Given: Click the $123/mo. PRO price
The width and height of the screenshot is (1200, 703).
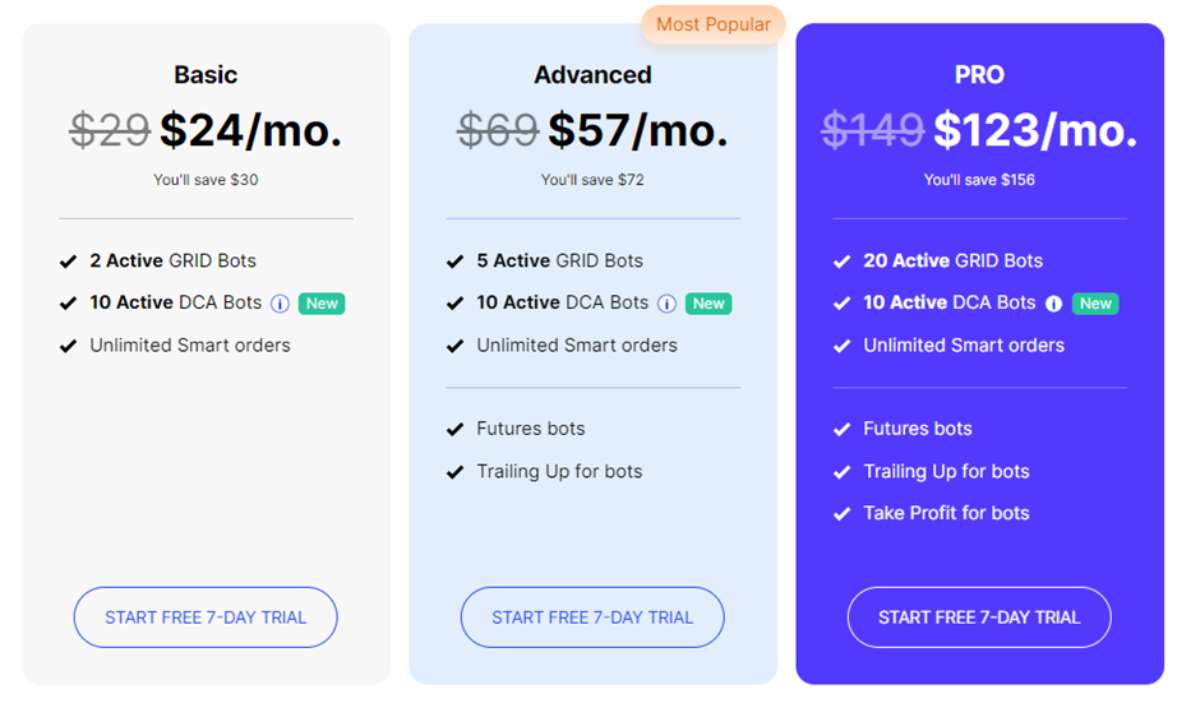Looking at the screenshot, I should point(1035,130).
